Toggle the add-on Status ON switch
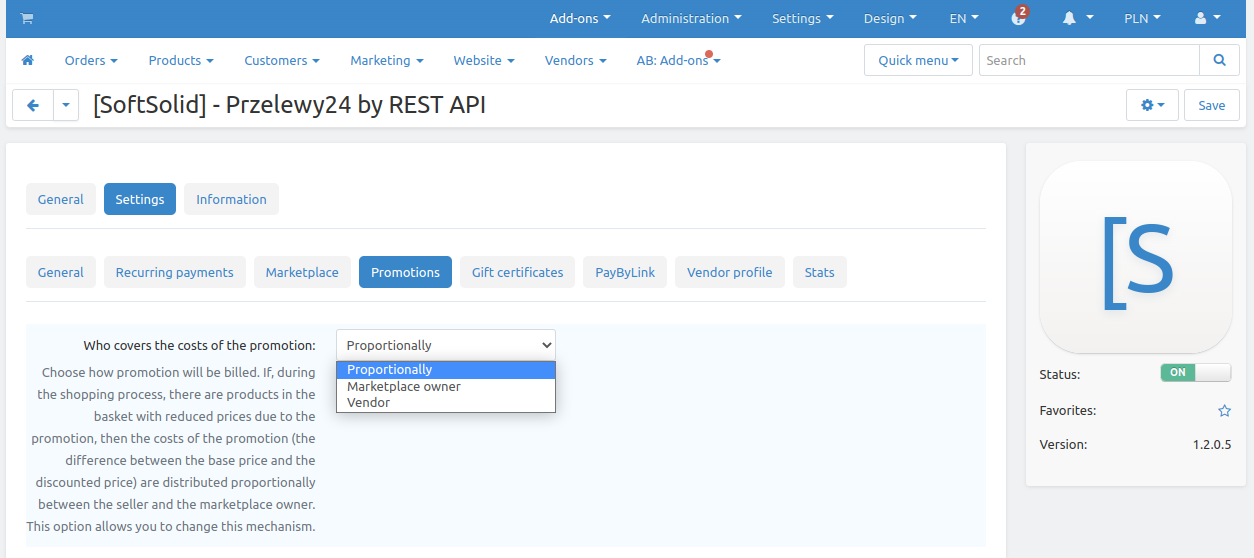Image resolution: width=1254 pixels, height=558 pixels. click(1195, 372)
